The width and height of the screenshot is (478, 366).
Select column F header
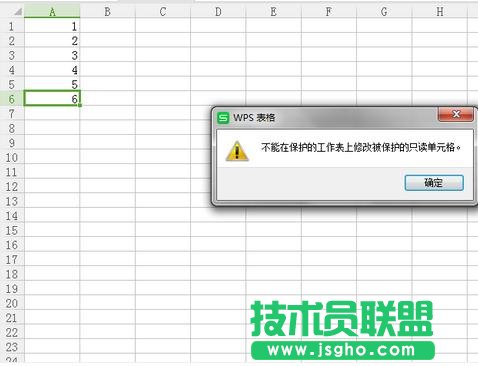coord(329,12)
